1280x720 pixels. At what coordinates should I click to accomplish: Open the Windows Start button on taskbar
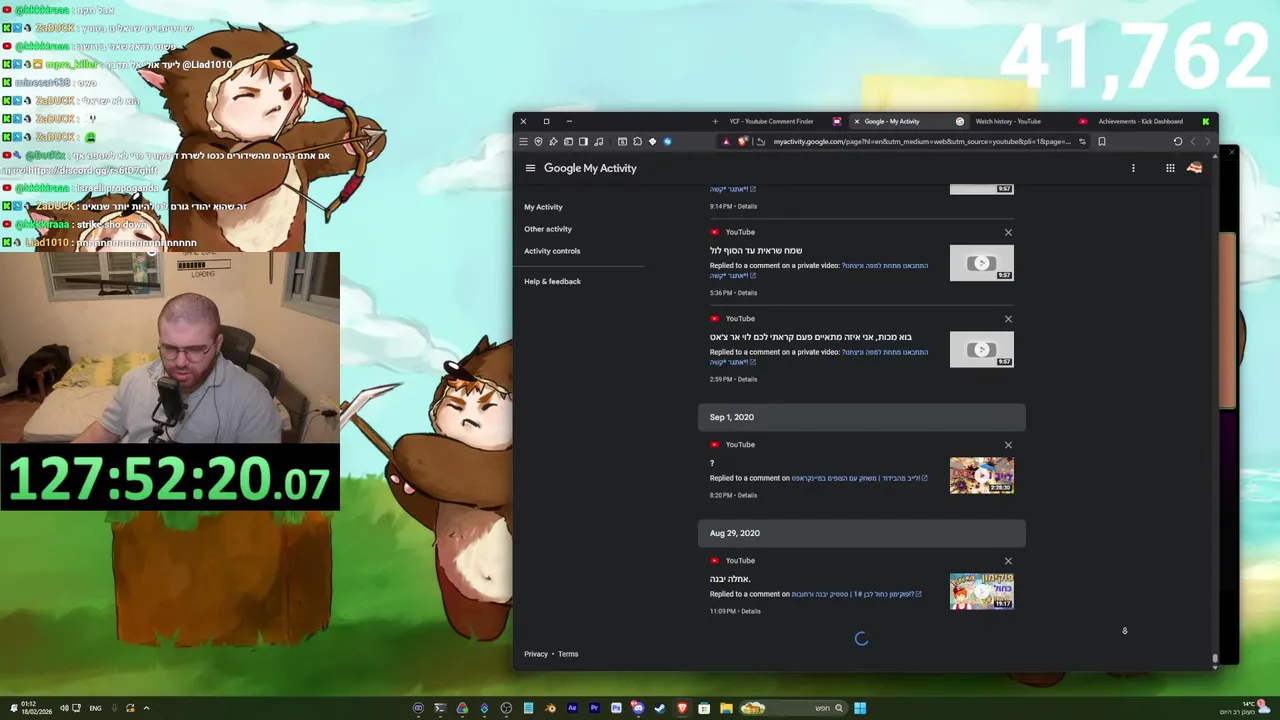pyautogui.click(x=860, y=708)
